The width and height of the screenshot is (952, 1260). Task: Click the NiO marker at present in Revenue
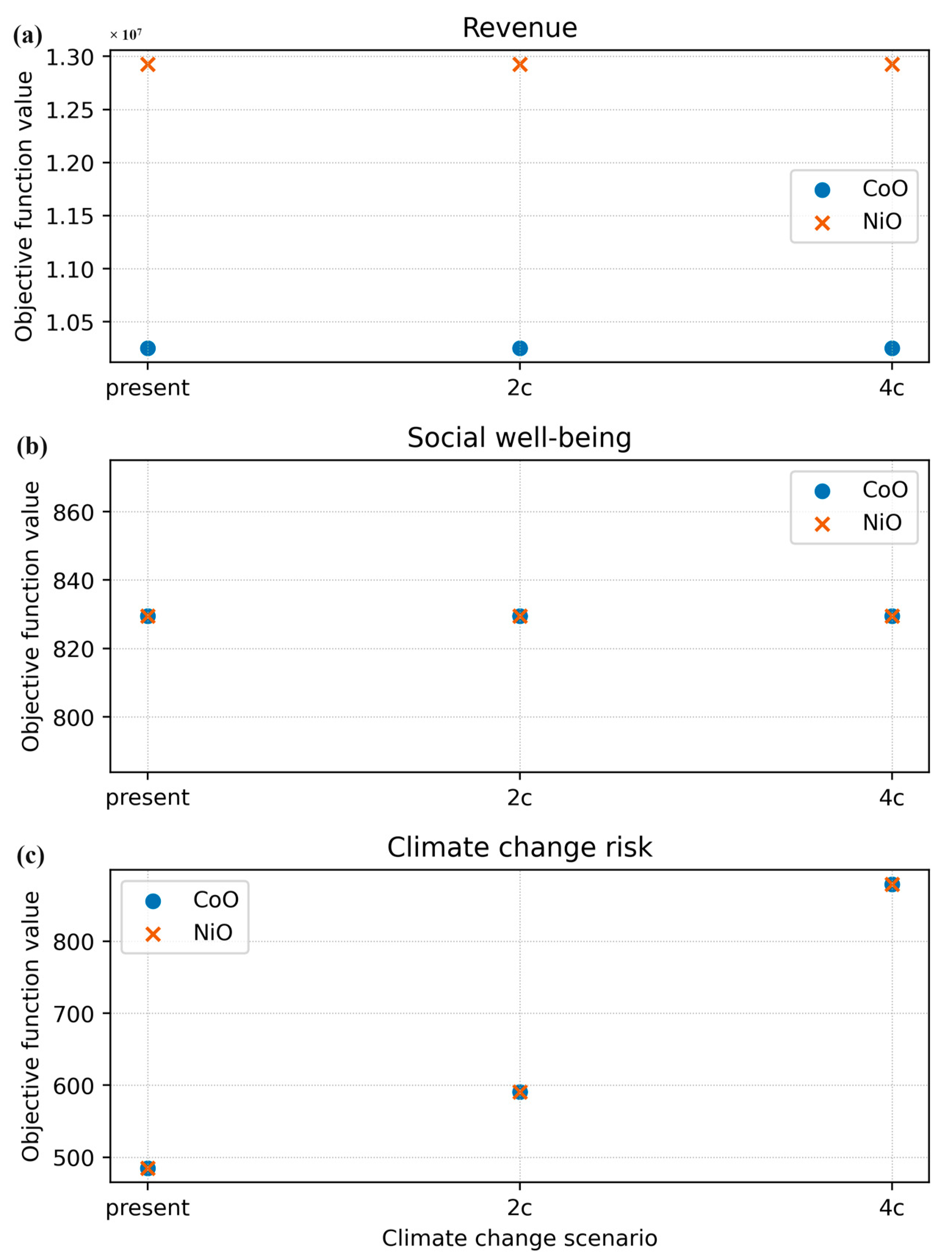tap(148, 64)
